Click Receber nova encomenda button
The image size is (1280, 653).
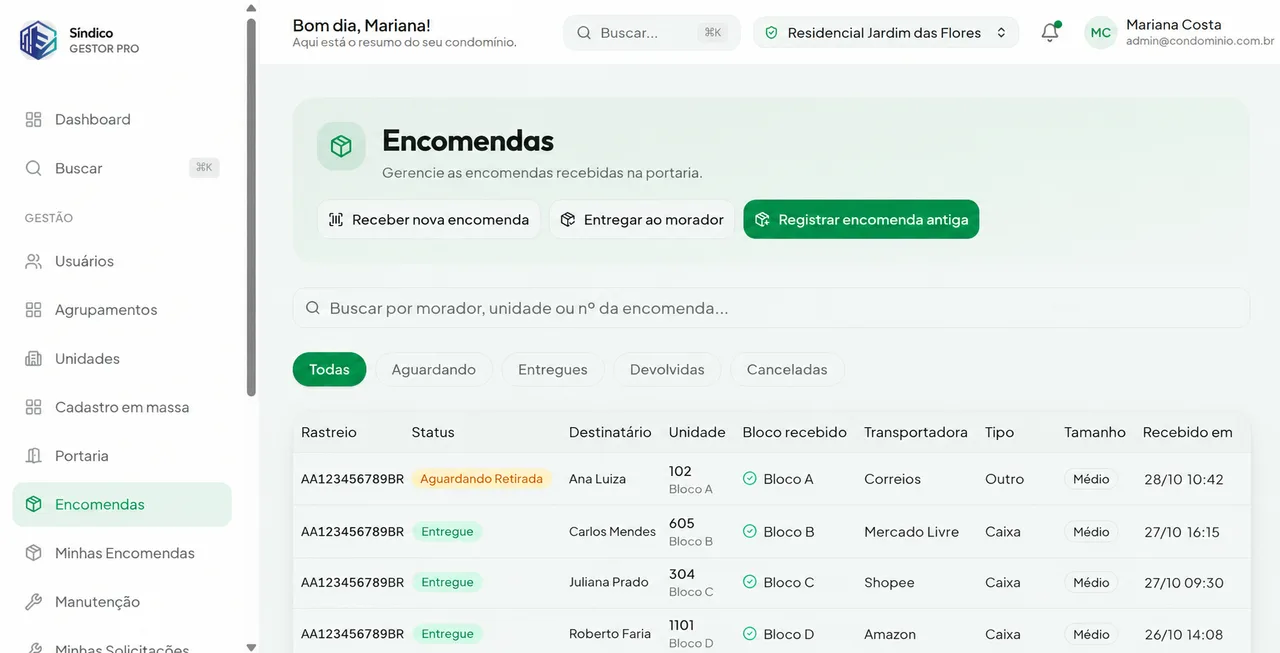429,219
